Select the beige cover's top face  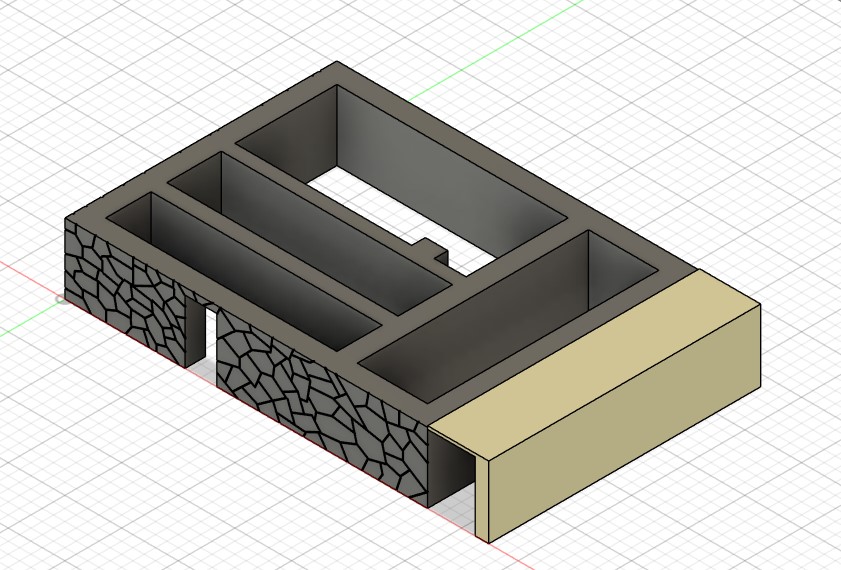coord(594,365)
